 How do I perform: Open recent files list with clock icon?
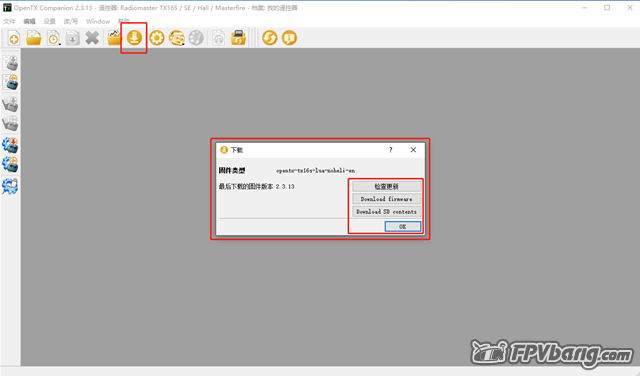[53, 38]
